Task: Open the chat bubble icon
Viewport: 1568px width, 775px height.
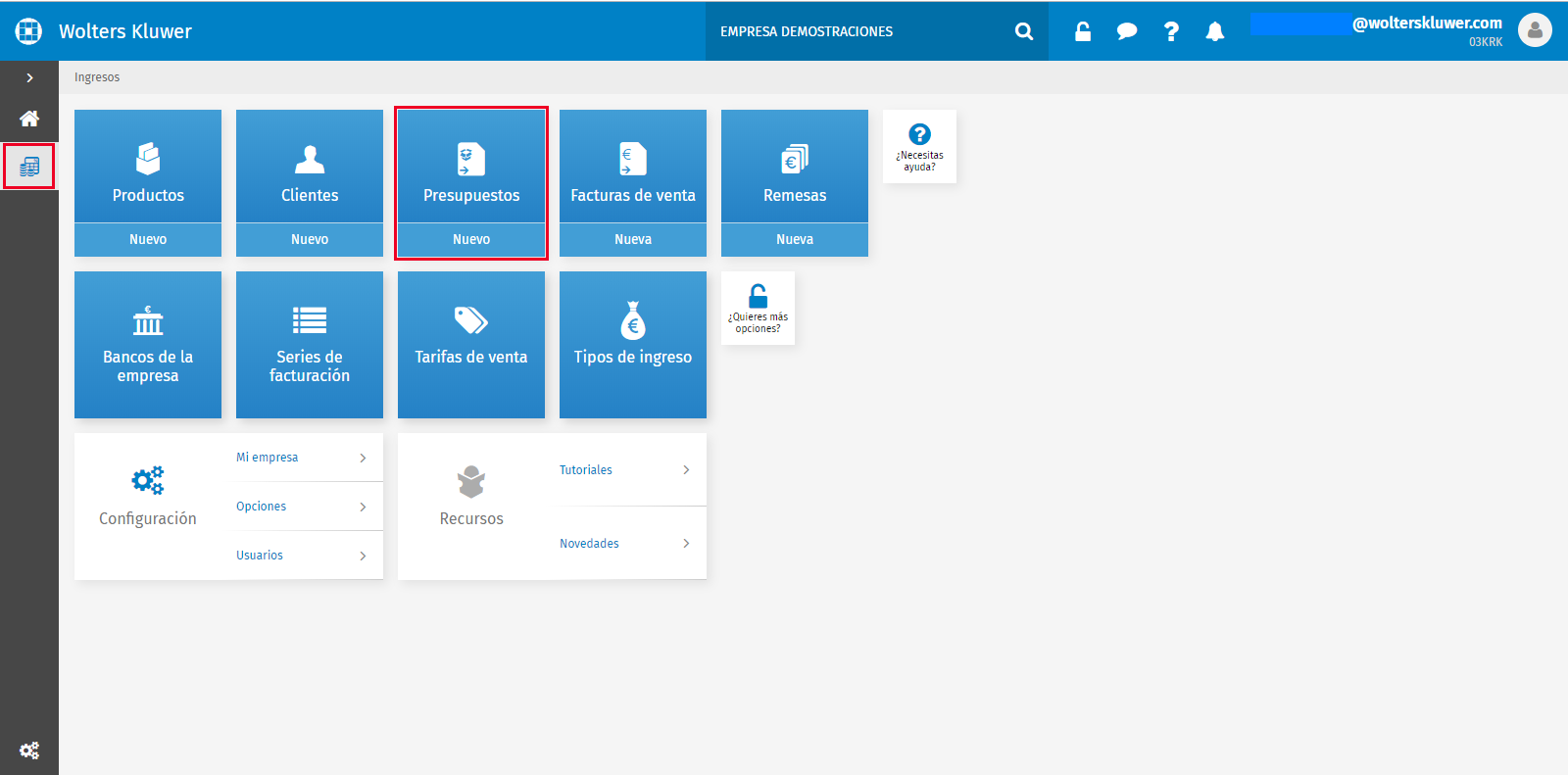Action: tap(1127, 31)
